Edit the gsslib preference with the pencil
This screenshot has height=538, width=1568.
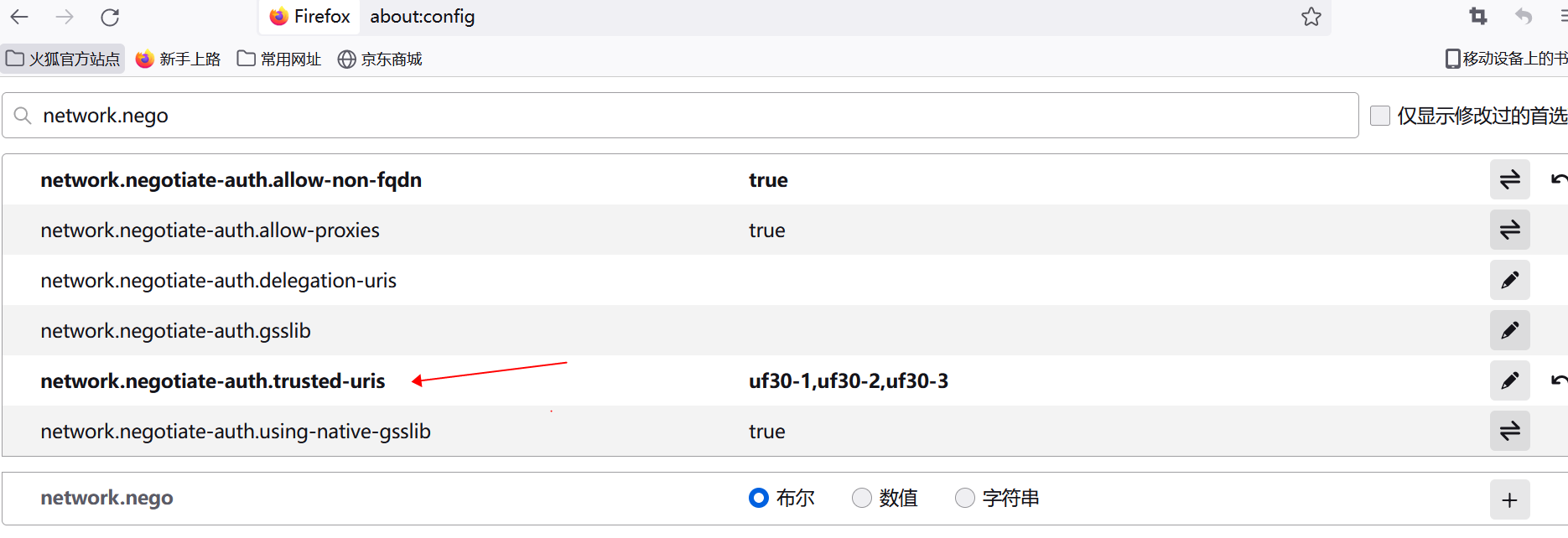(1509, 330)
